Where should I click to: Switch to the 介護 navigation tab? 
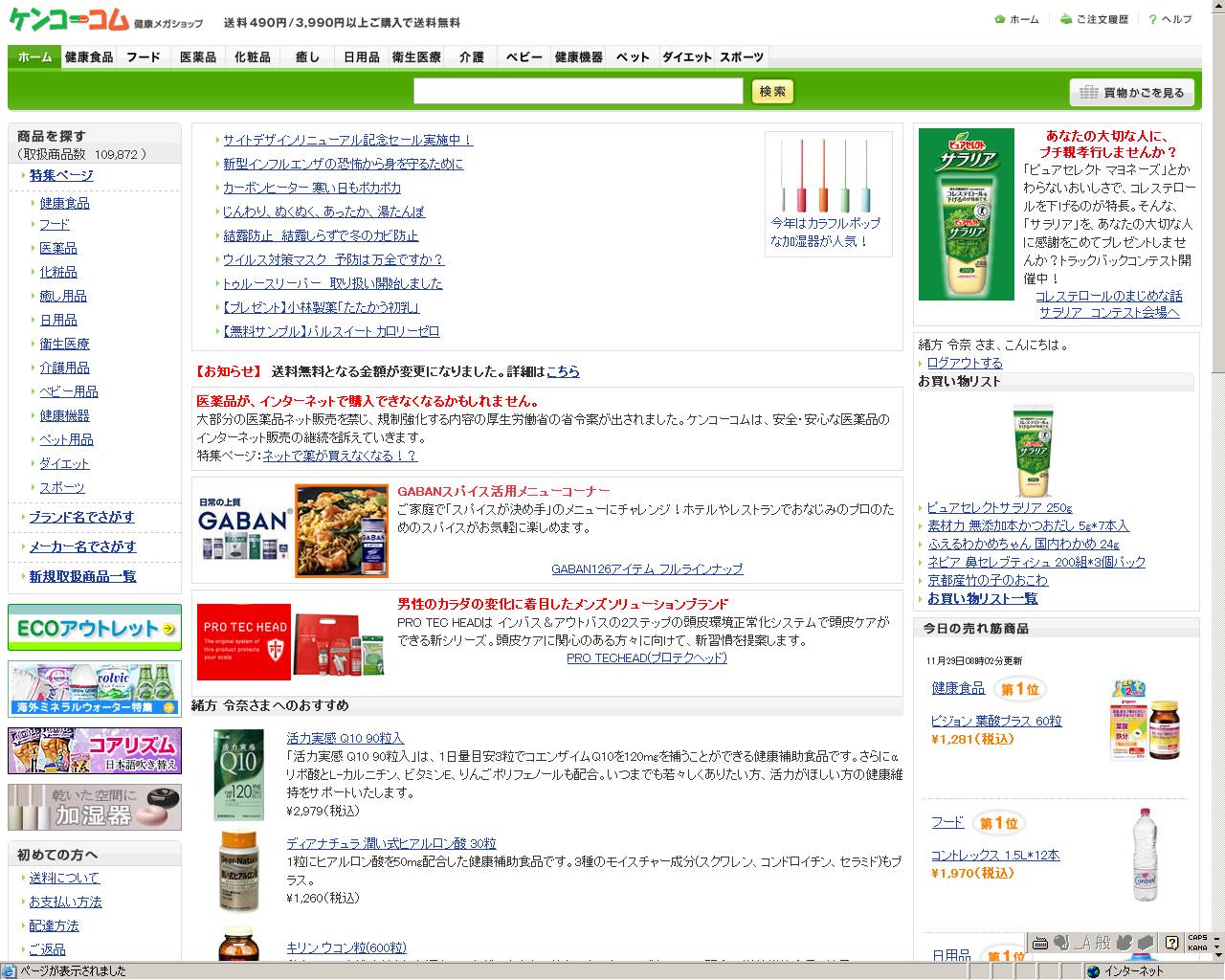[471, 57]
